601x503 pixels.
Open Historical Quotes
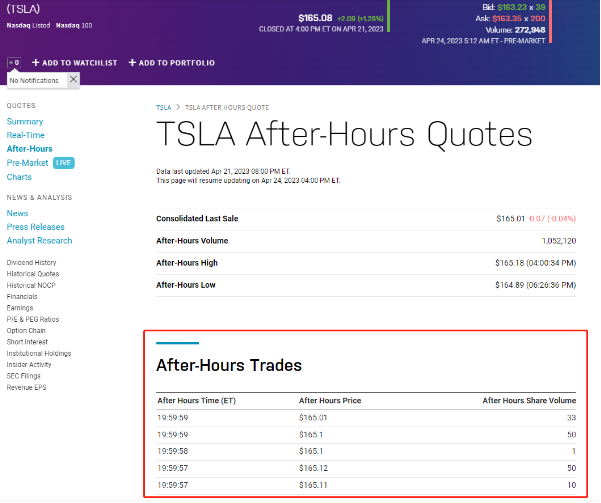pyautogui.click(x=33, y=274)
